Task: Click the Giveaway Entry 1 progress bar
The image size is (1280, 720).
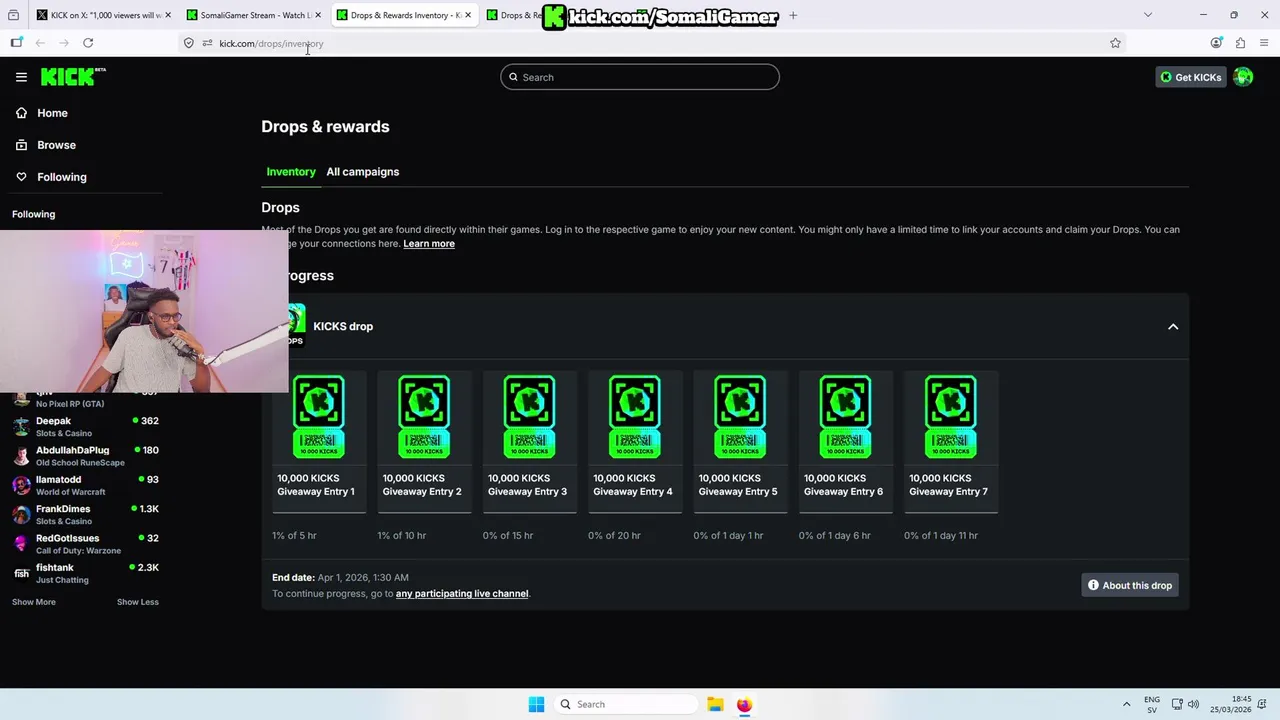Action: click(x=319, y=512)
